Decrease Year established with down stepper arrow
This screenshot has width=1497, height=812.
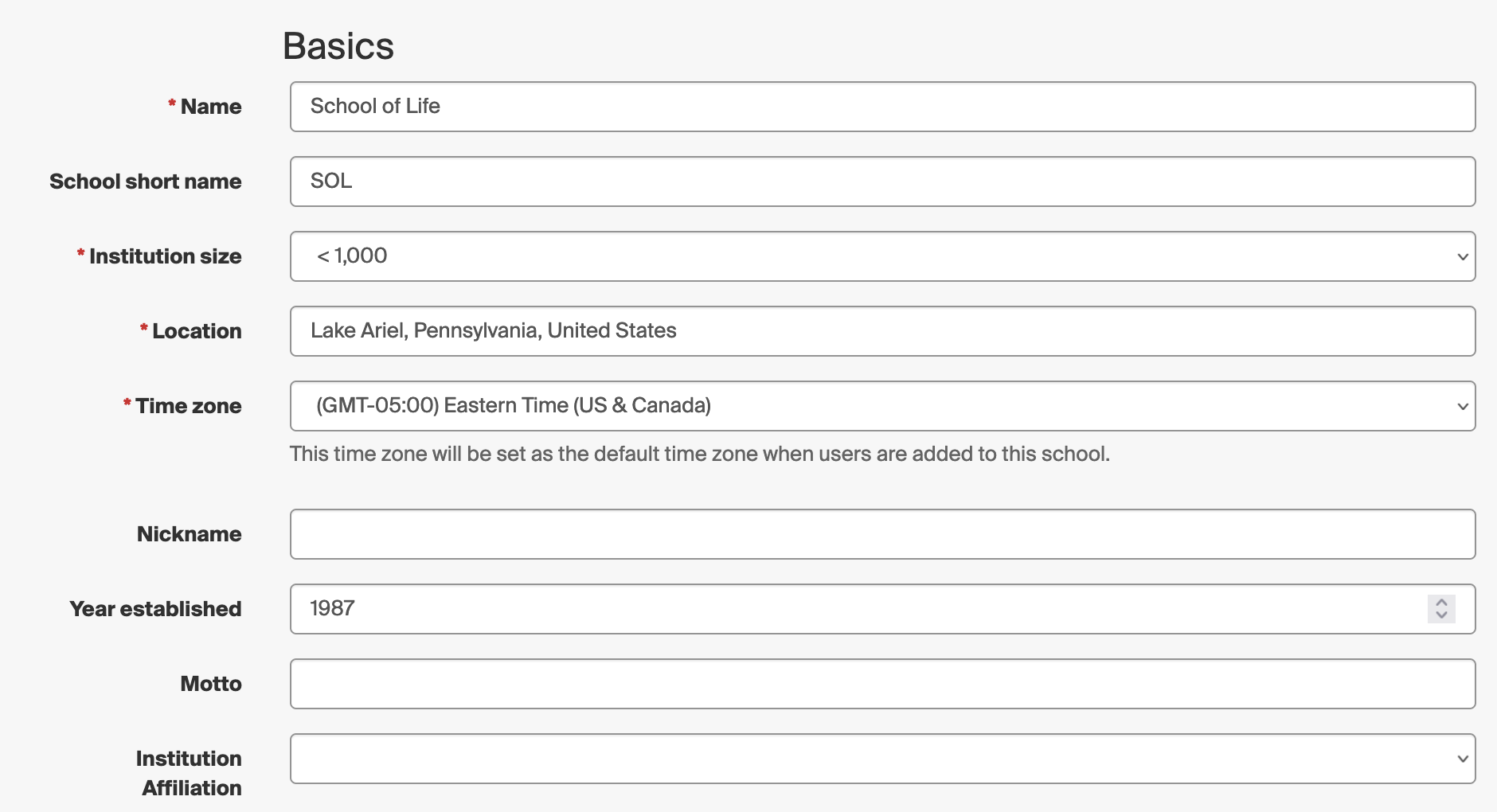coord(1441,615)
